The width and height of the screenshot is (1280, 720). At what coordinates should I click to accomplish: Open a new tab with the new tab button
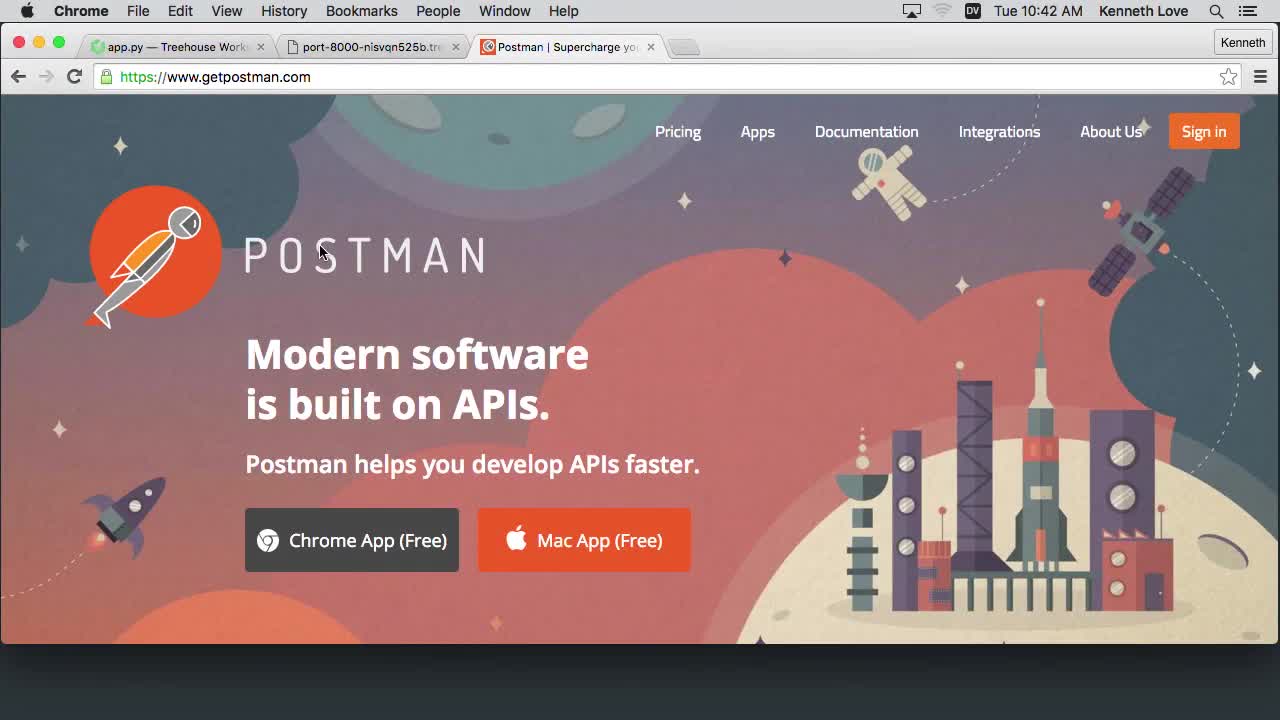[x=684, y=47]
